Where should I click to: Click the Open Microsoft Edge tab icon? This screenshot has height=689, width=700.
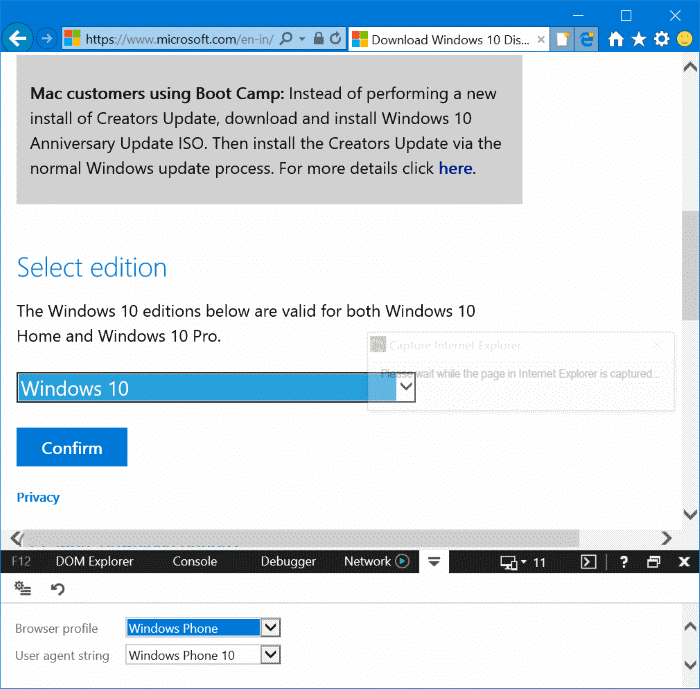(x=586, y=40)
